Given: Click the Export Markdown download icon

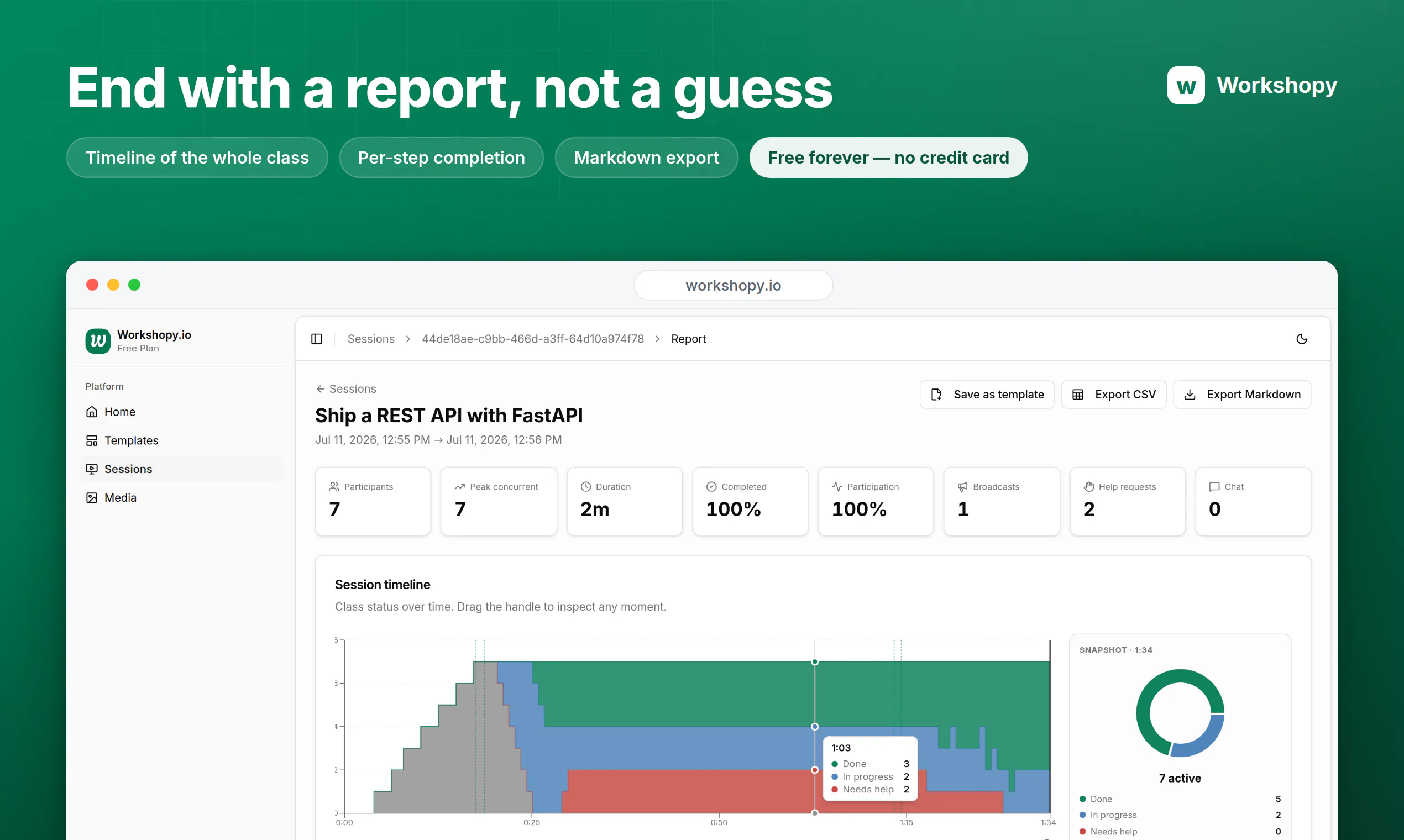Looking at the screenshot, I should coord(1190,395).
